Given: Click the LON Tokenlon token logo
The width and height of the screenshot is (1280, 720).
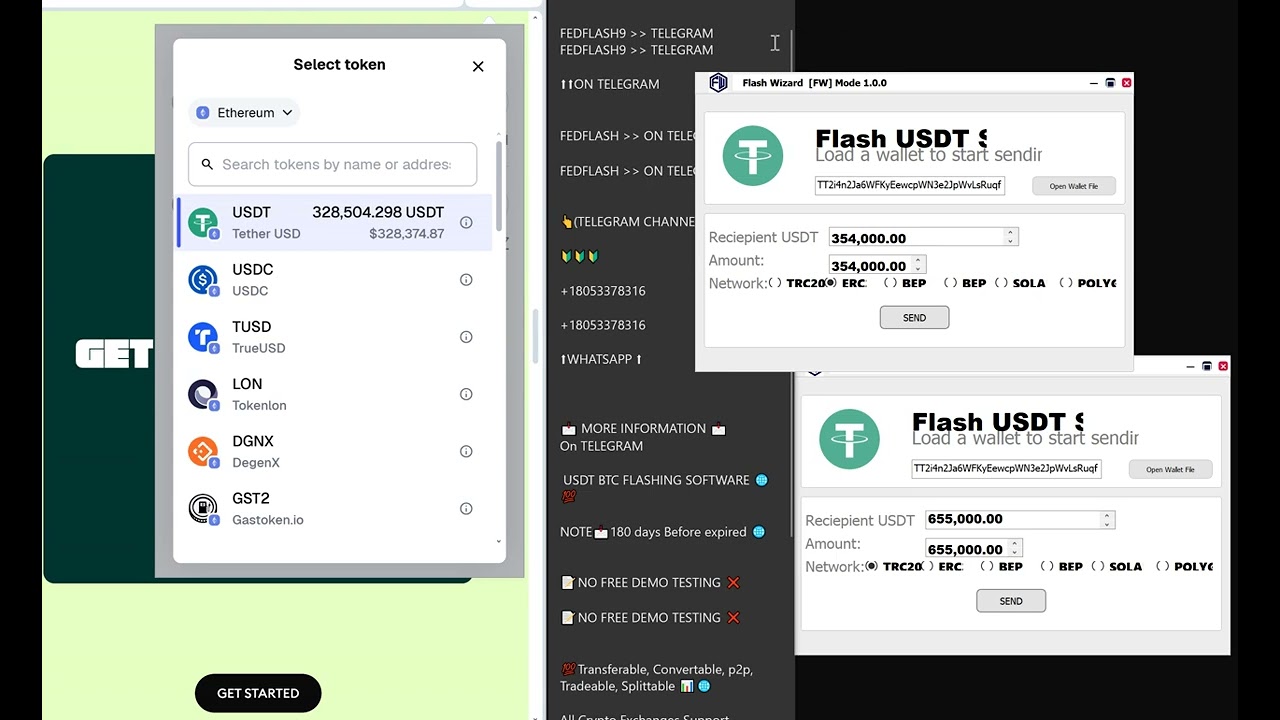Looking at the screenshot, I should (x=203, y=394).
